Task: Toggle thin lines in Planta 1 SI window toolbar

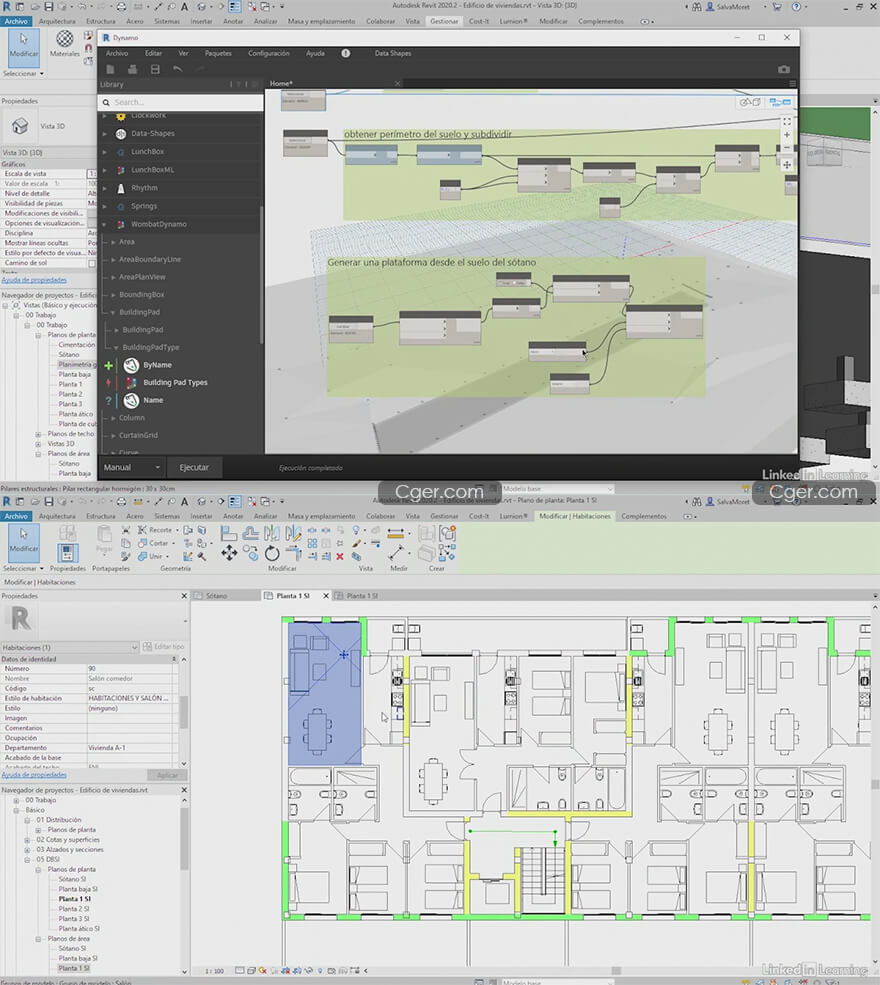Action: 234,501
